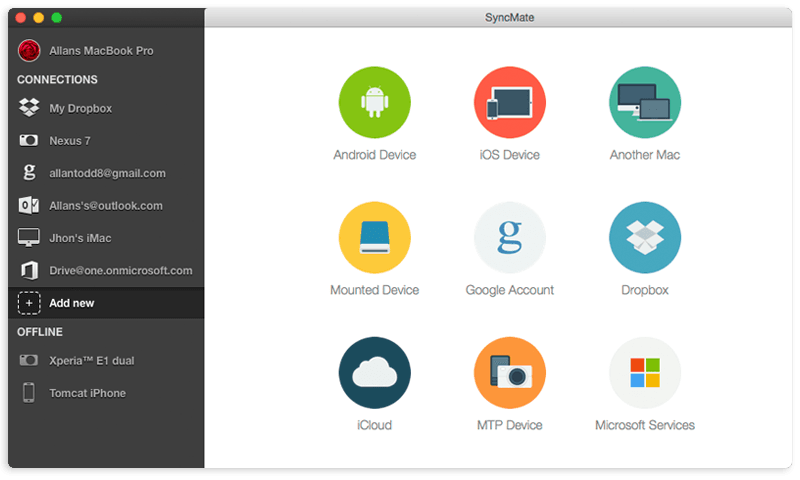Select Drive@one.onmicrosoft.com in sidebar
Screen dimensions: 800x480
point(120,270)
